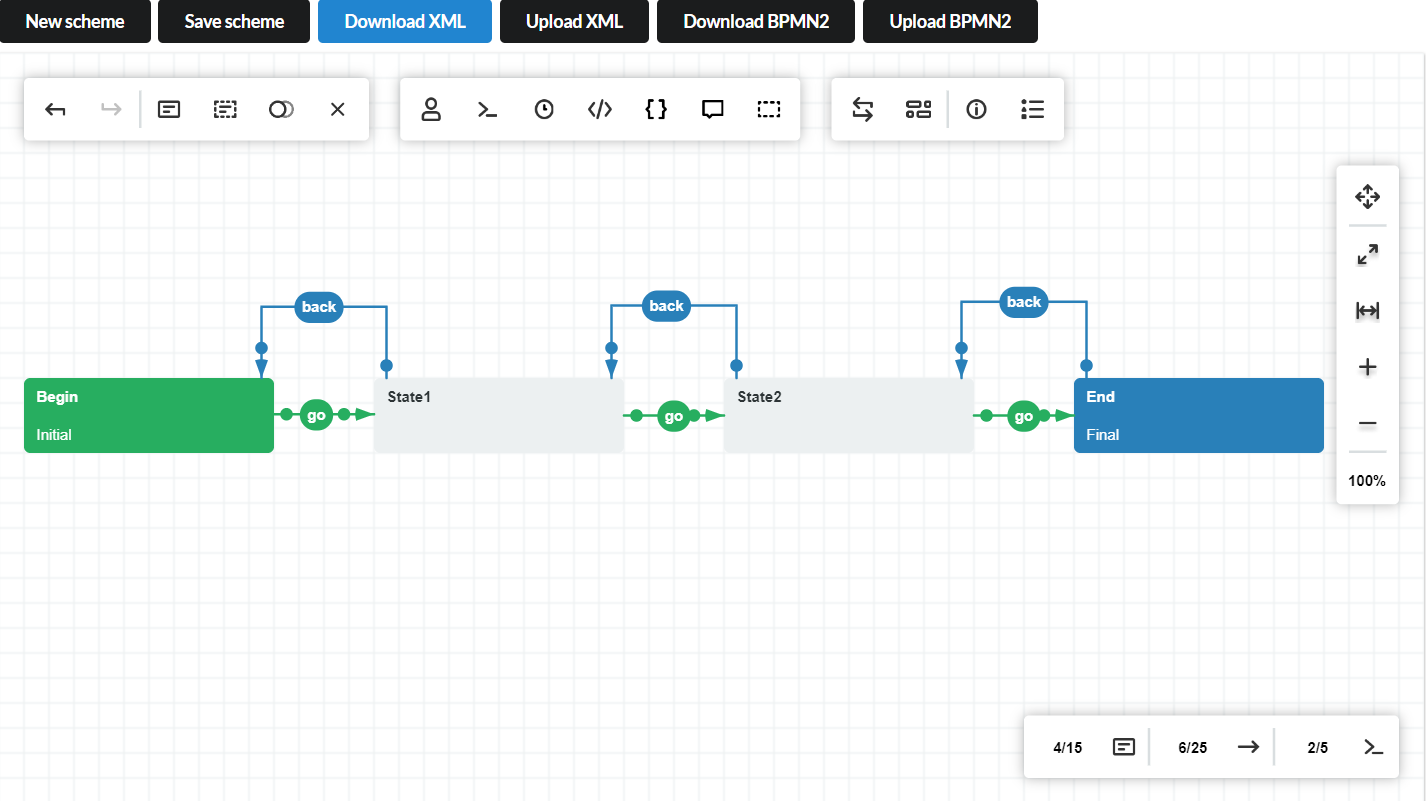Expand the canvas to full screen
1426x801 pixels.
[x=1367, y=255]
